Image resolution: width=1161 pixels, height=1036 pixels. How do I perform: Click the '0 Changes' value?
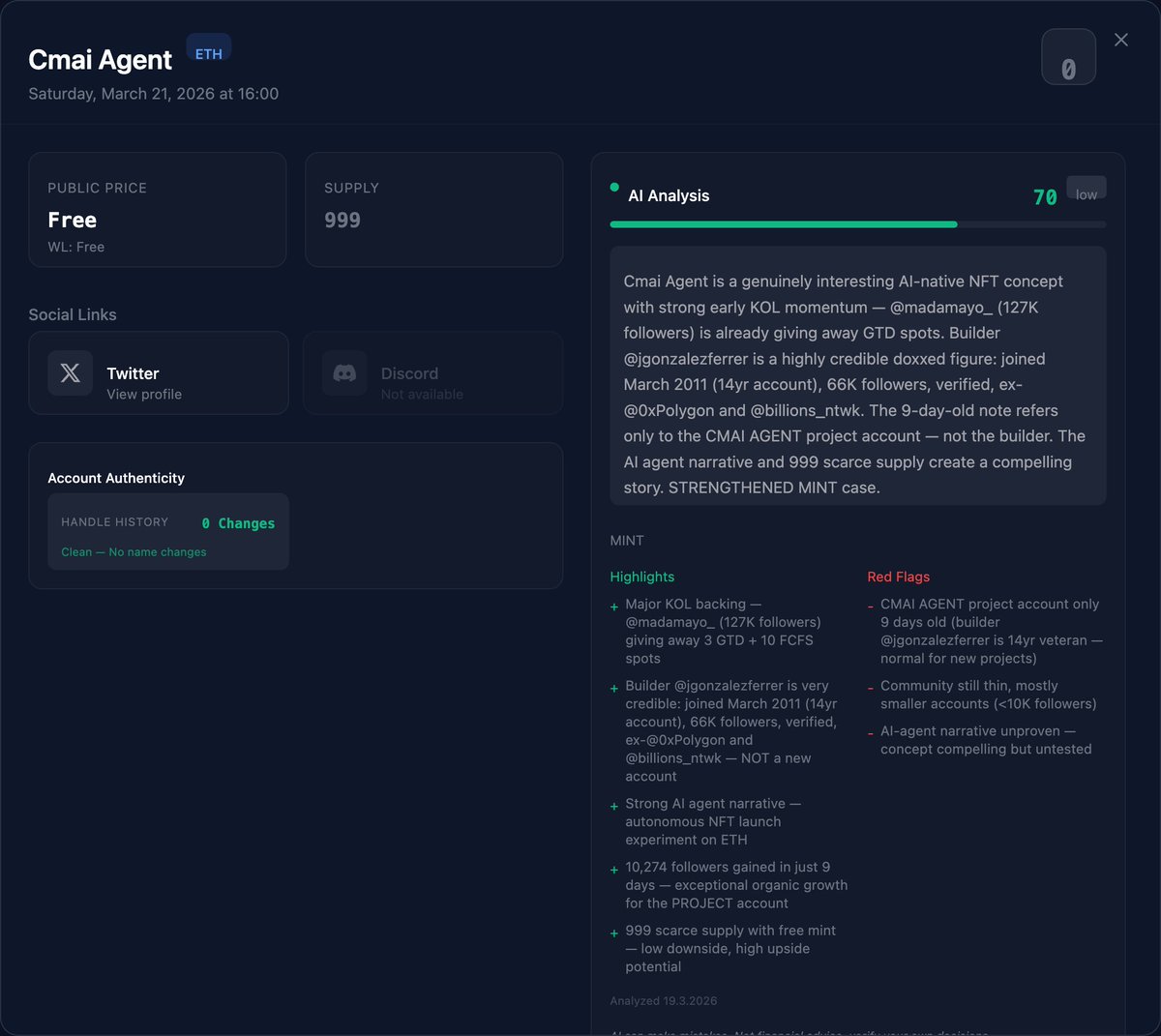pos(238,523)
